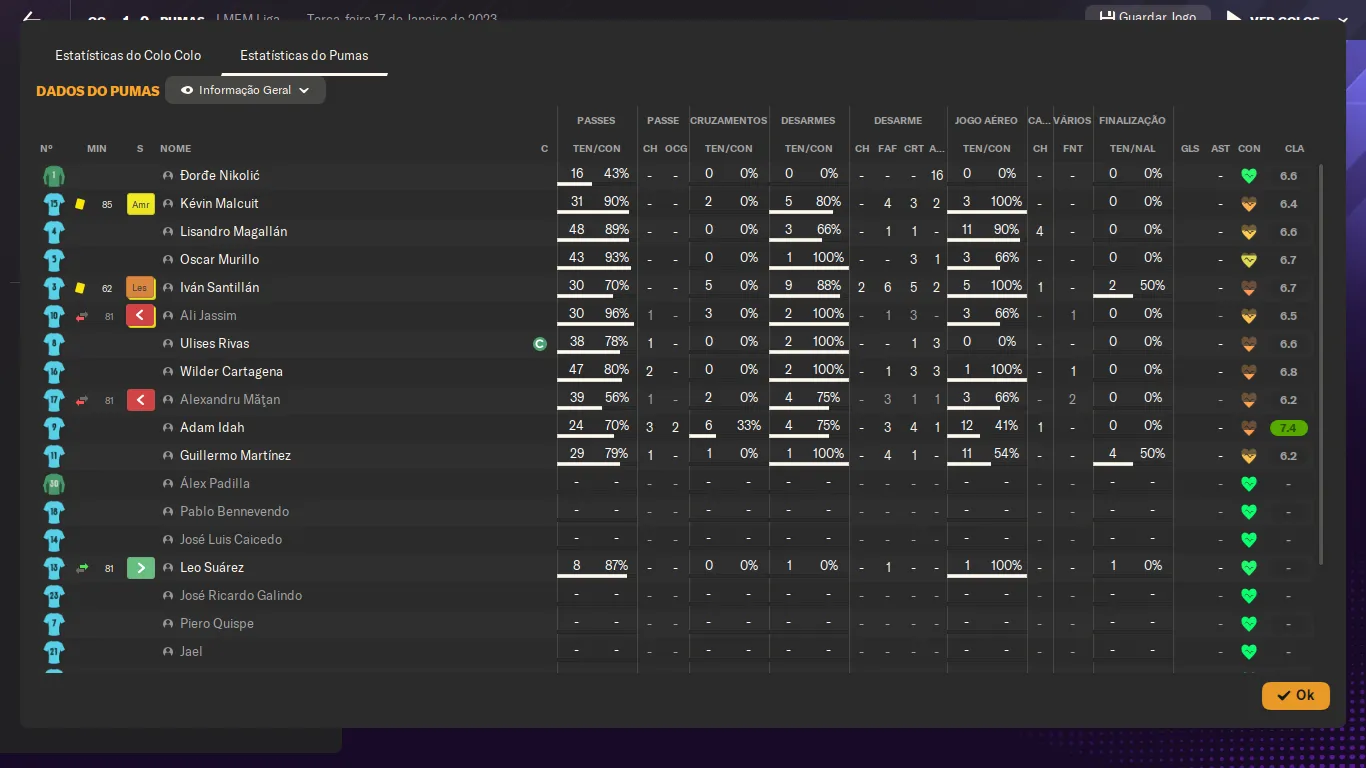Click Leo Suárez's green swap arrows icon
This screenshot has width=1366, height=768.
[x=82, y=568]
